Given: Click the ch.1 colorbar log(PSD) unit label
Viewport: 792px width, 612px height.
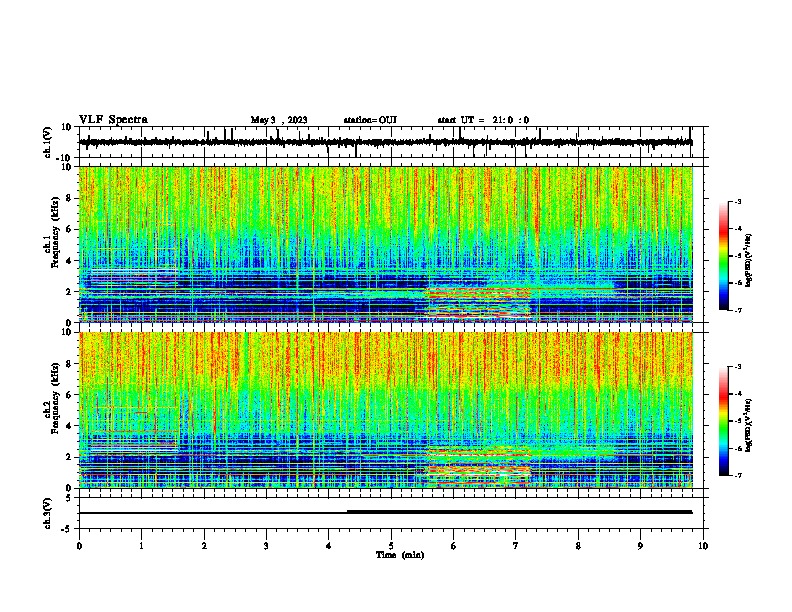Looking at the screenshot, I should [749, 261].
